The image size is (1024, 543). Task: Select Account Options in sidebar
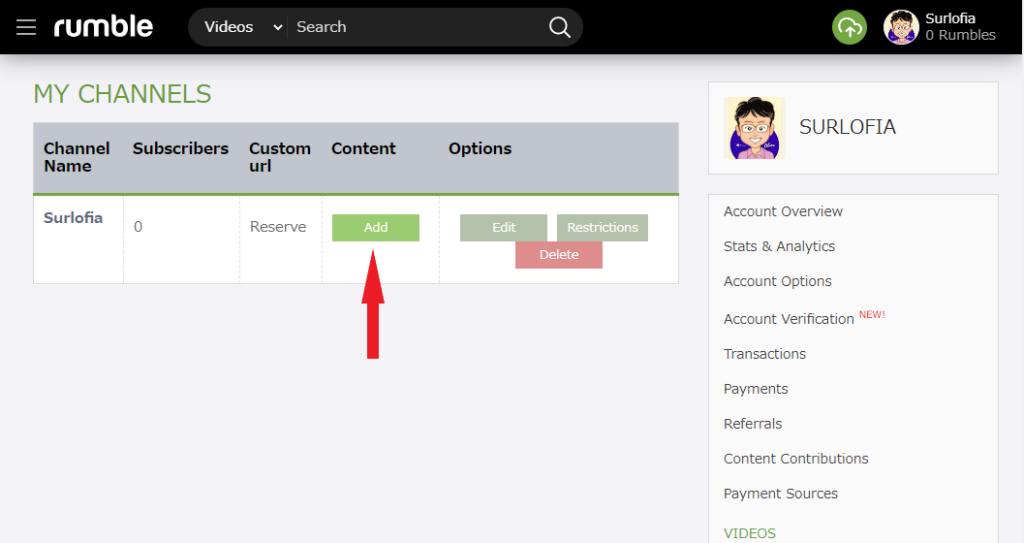pyautogui.click(x=777, y=281)
